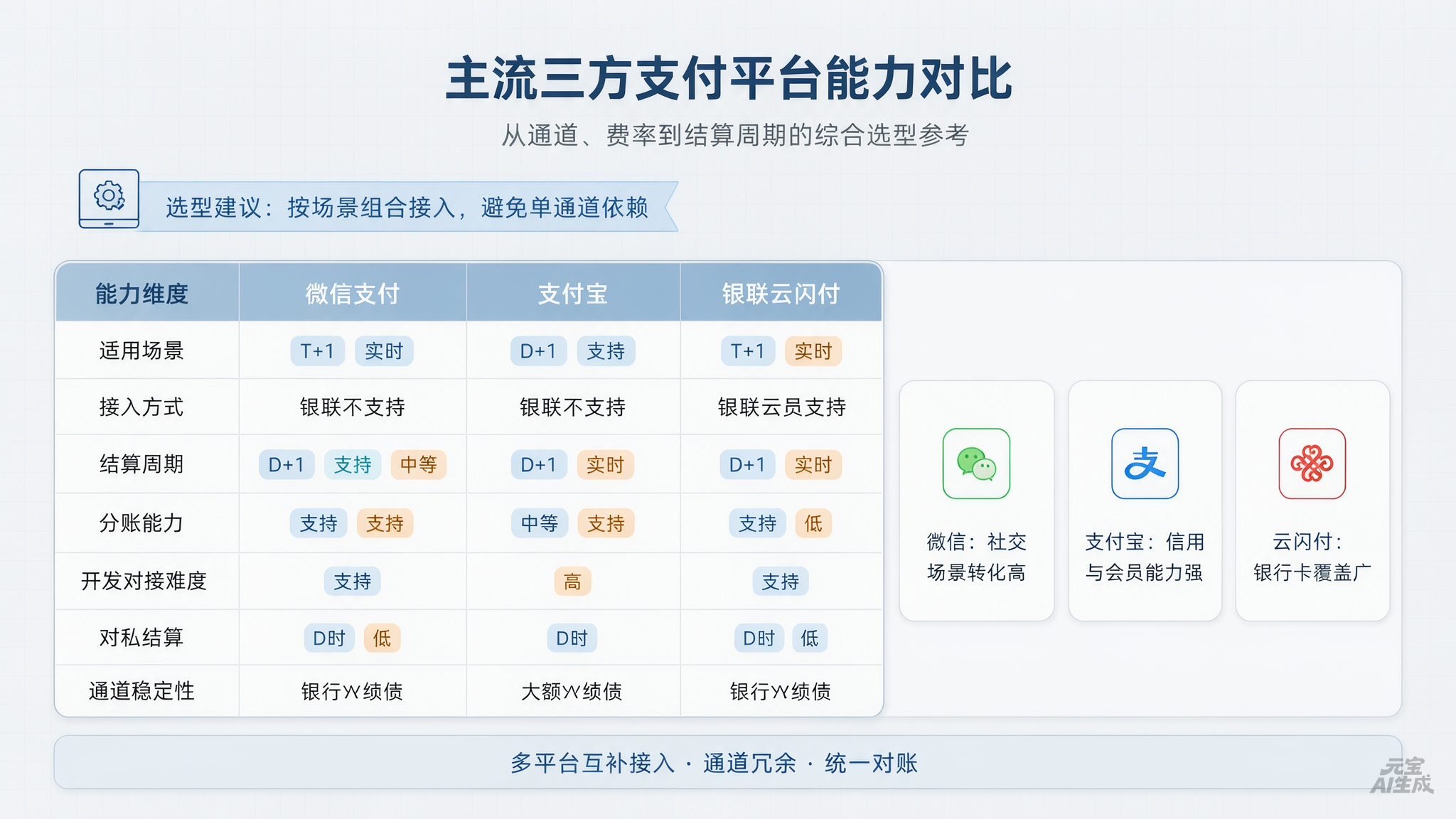Select the 分账能力 row label

point(141,523)
